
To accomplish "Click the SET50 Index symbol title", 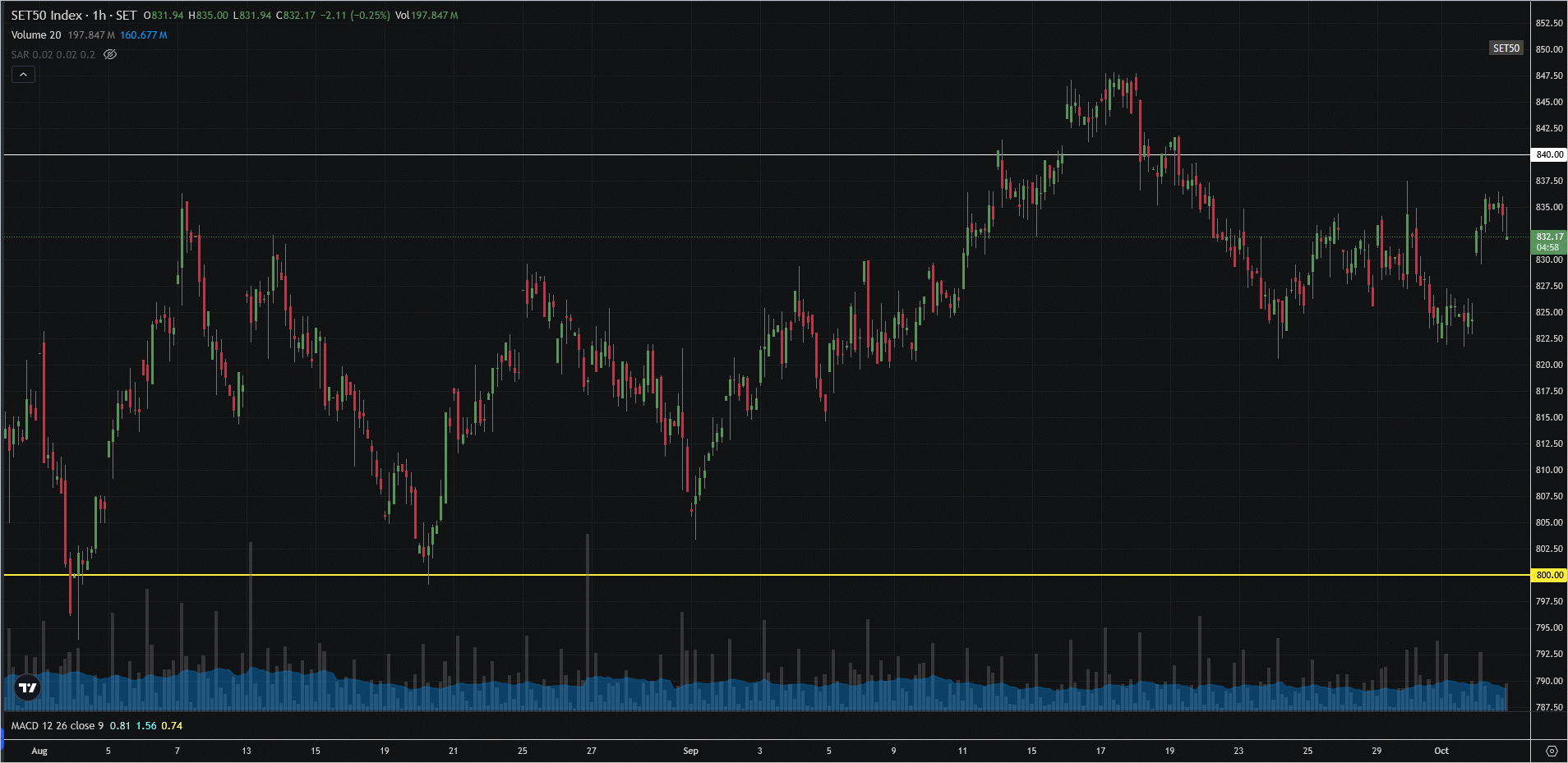I will (73, 16).
